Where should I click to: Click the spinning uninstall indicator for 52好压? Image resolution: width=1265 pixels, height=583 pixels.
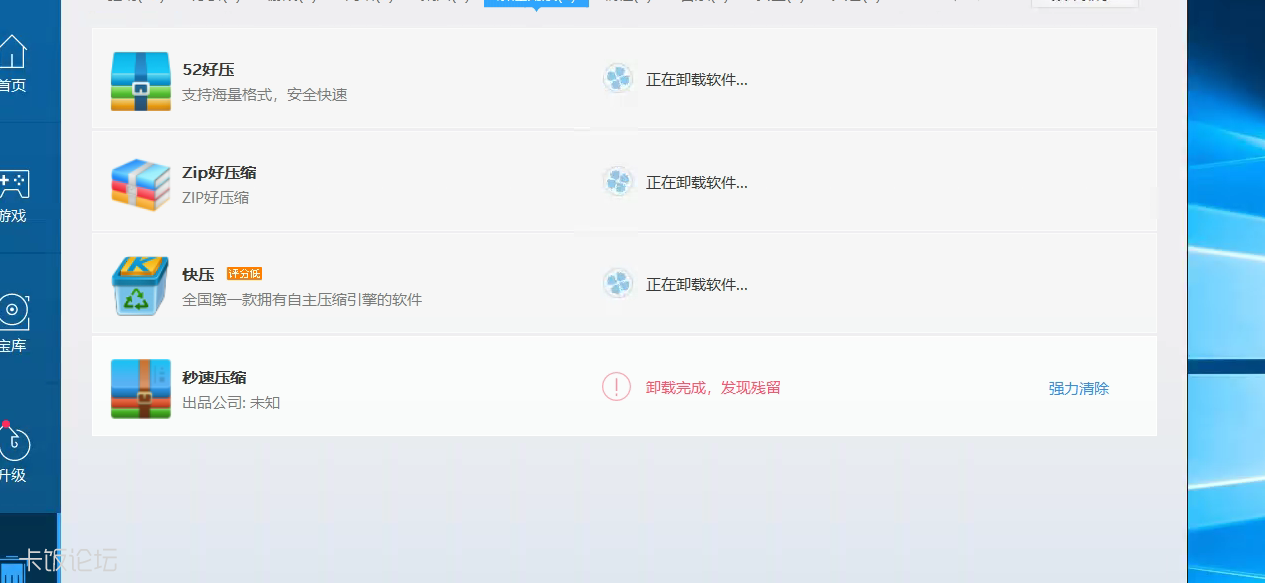pyautogui.click(x=618, y=79)
